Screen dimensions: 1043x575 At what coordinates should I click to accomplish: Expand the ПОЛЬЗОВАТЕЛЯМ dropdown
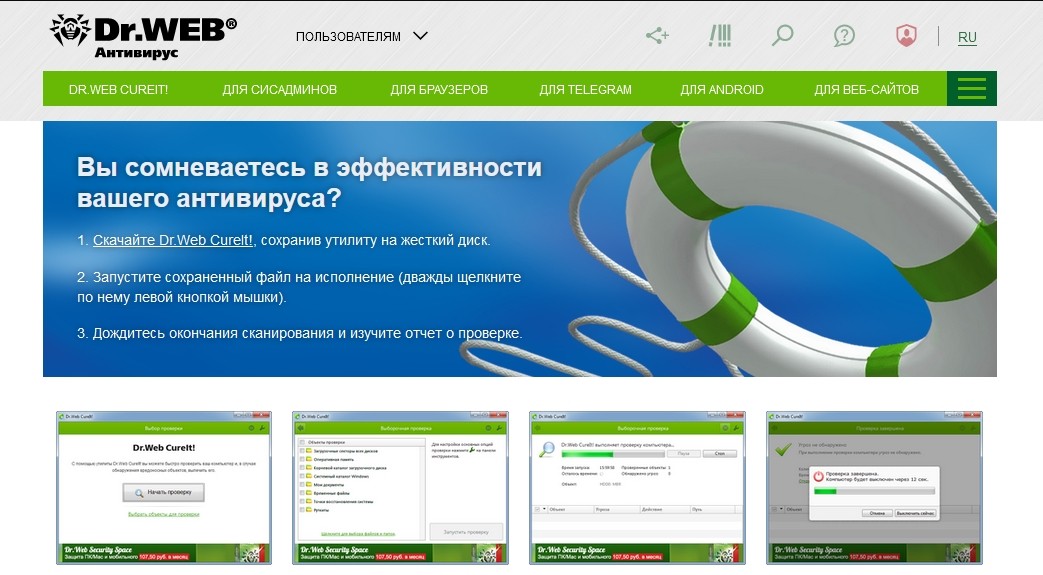click(361, 37)
